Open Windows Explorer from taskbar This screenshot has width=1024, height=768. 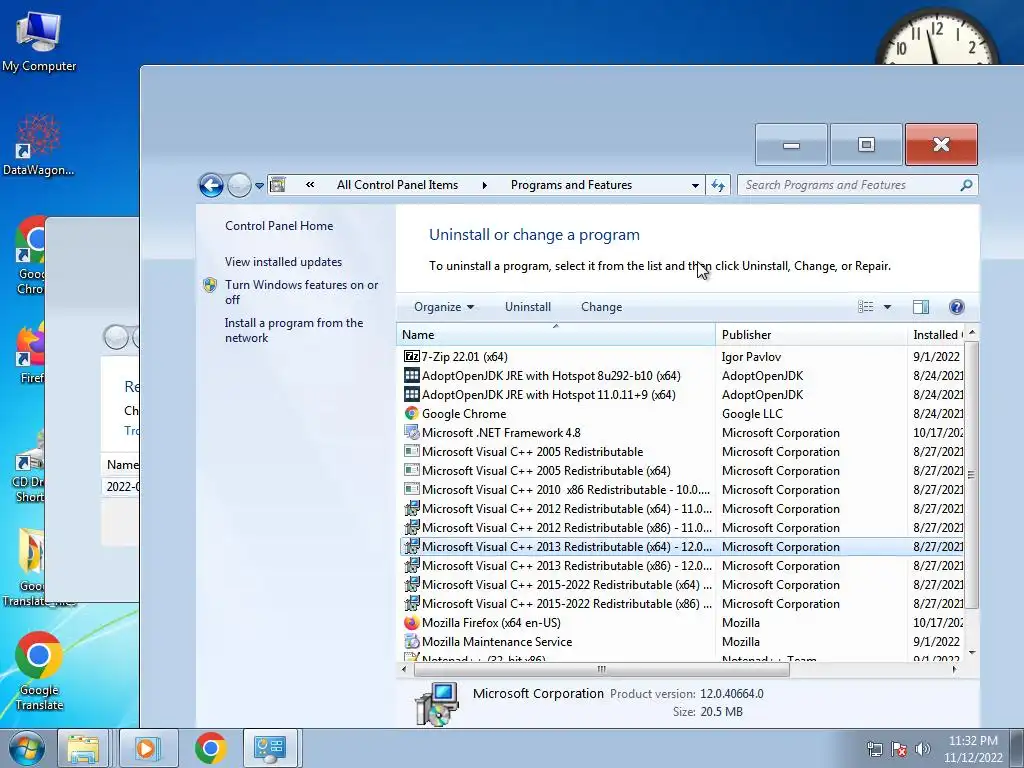click(x=83, y=748)
